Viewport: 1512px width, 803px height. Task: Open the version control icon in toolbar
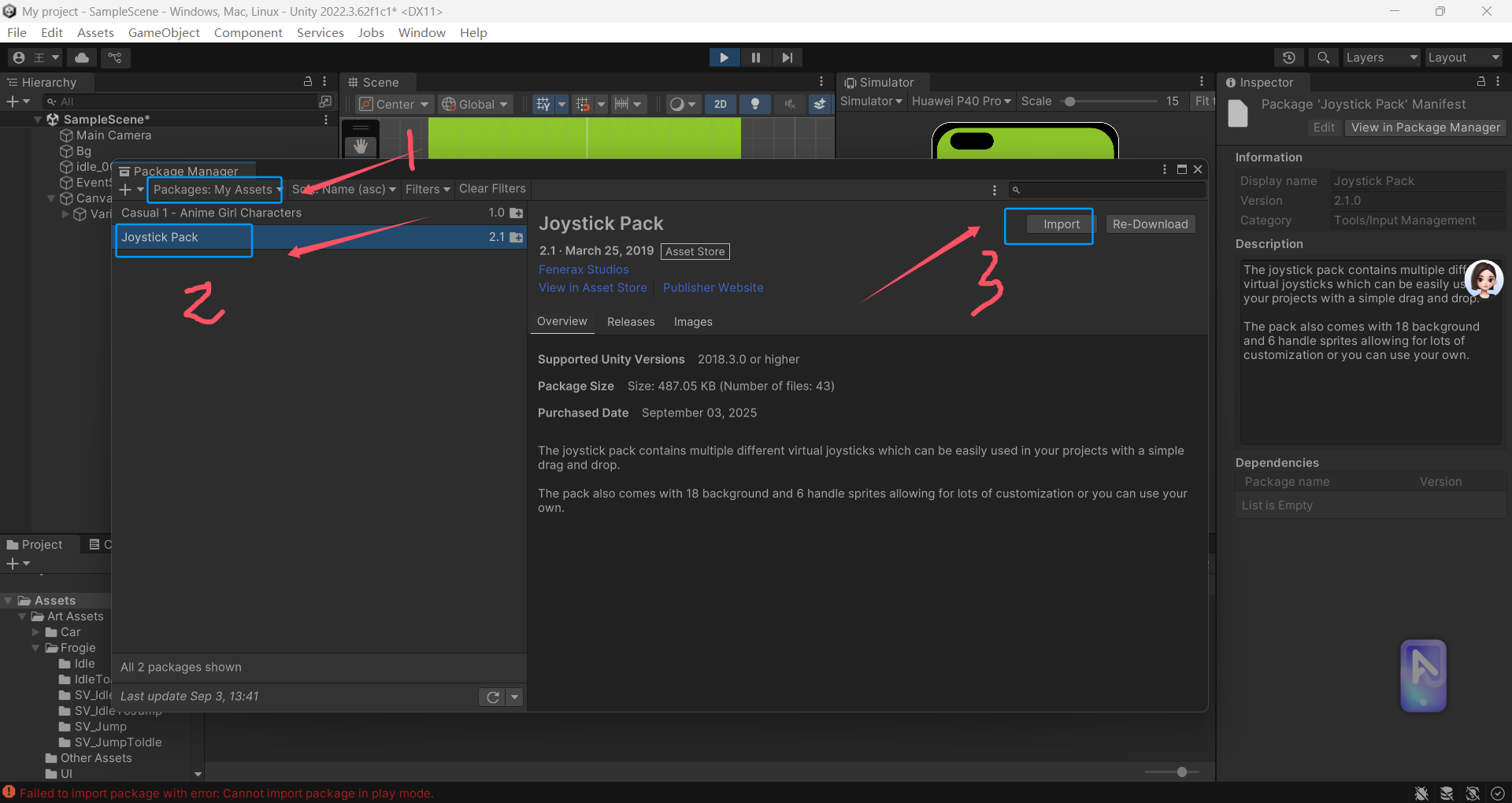[115, 57]
